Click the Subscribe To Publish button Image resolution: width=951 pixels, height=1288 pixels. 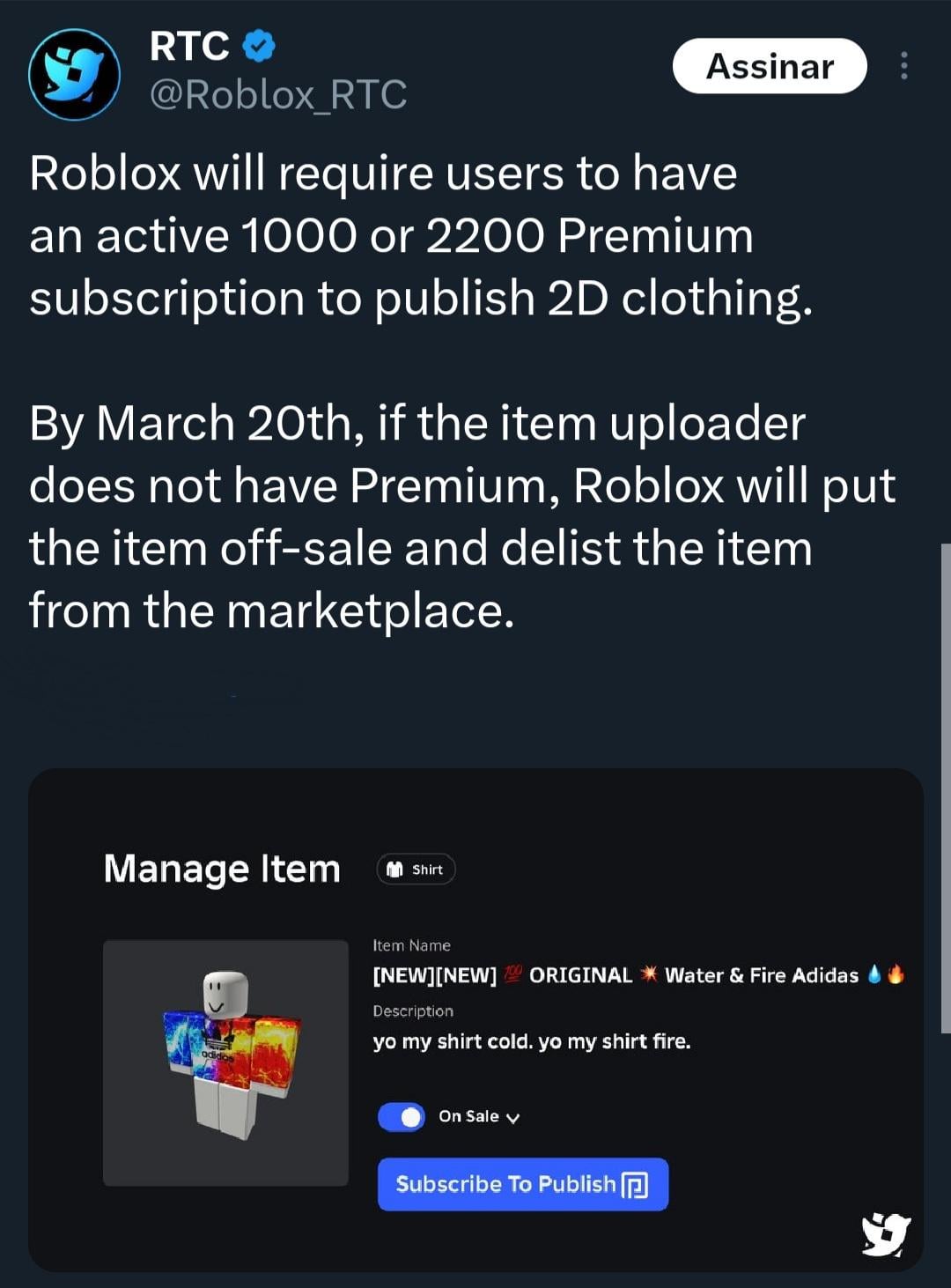click(x=522, y=1184)
